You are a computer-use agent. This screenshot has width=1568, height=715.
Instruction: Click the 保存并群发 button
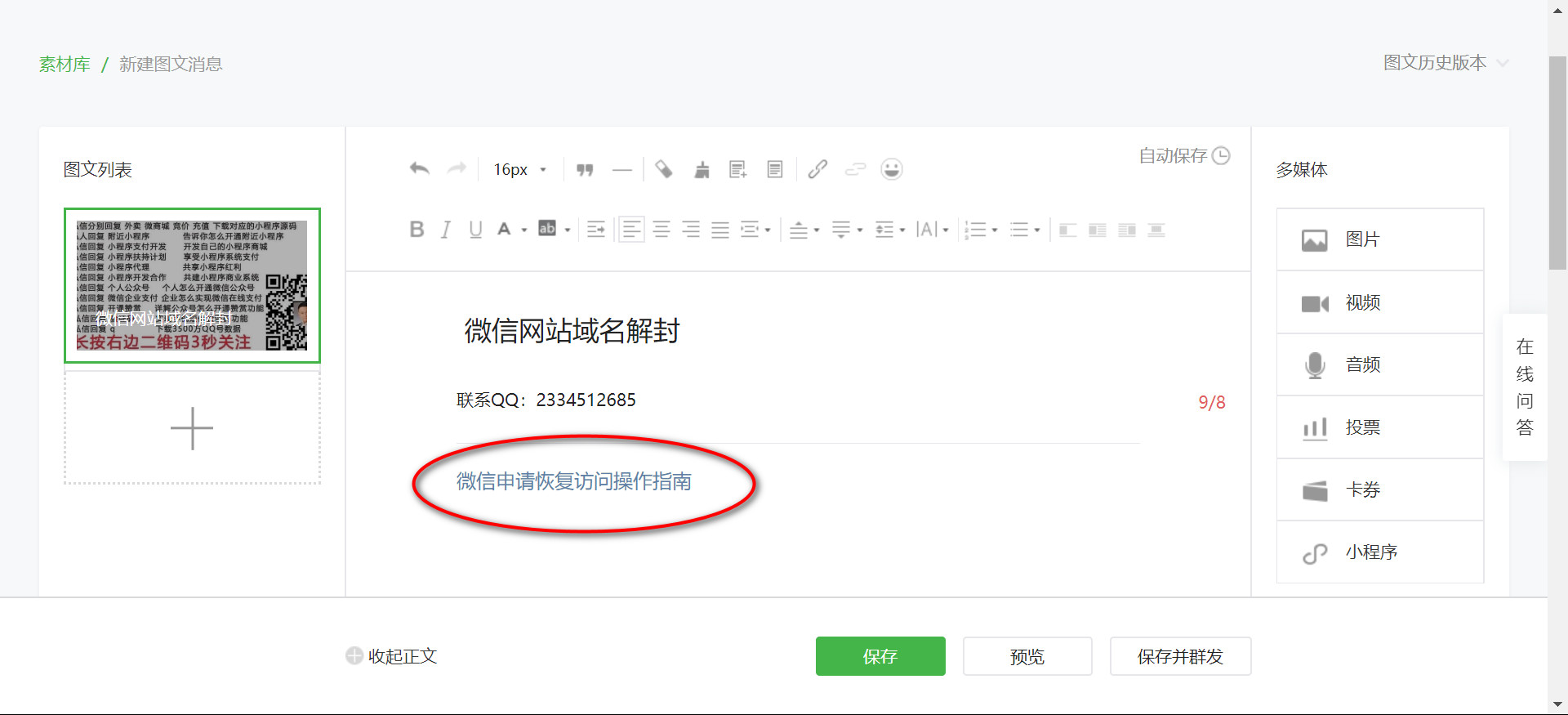[x=1180, y=656]
